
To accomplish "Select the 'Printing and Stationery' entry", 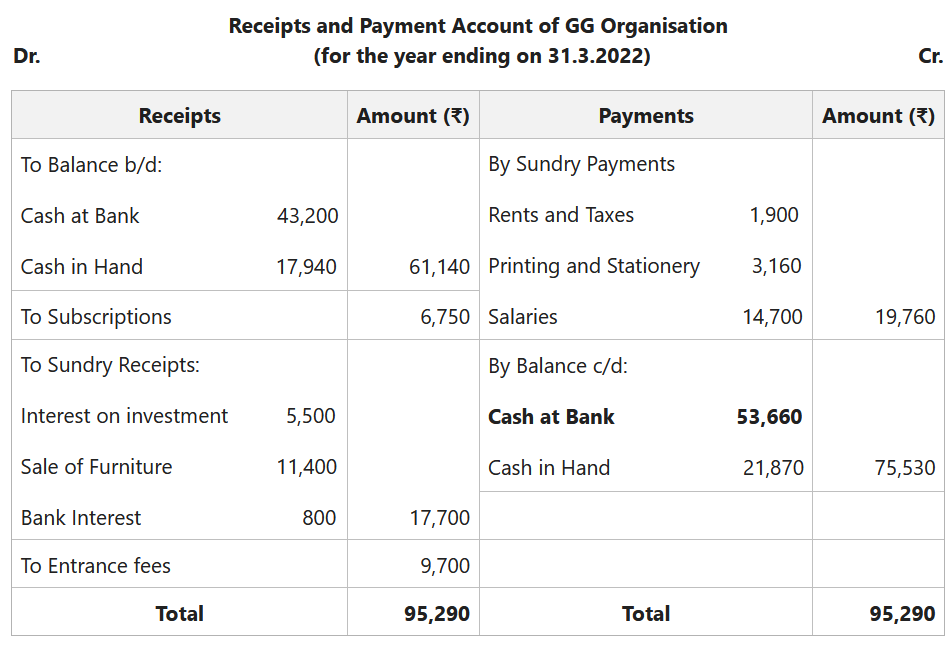I will (x=594, y=266).
